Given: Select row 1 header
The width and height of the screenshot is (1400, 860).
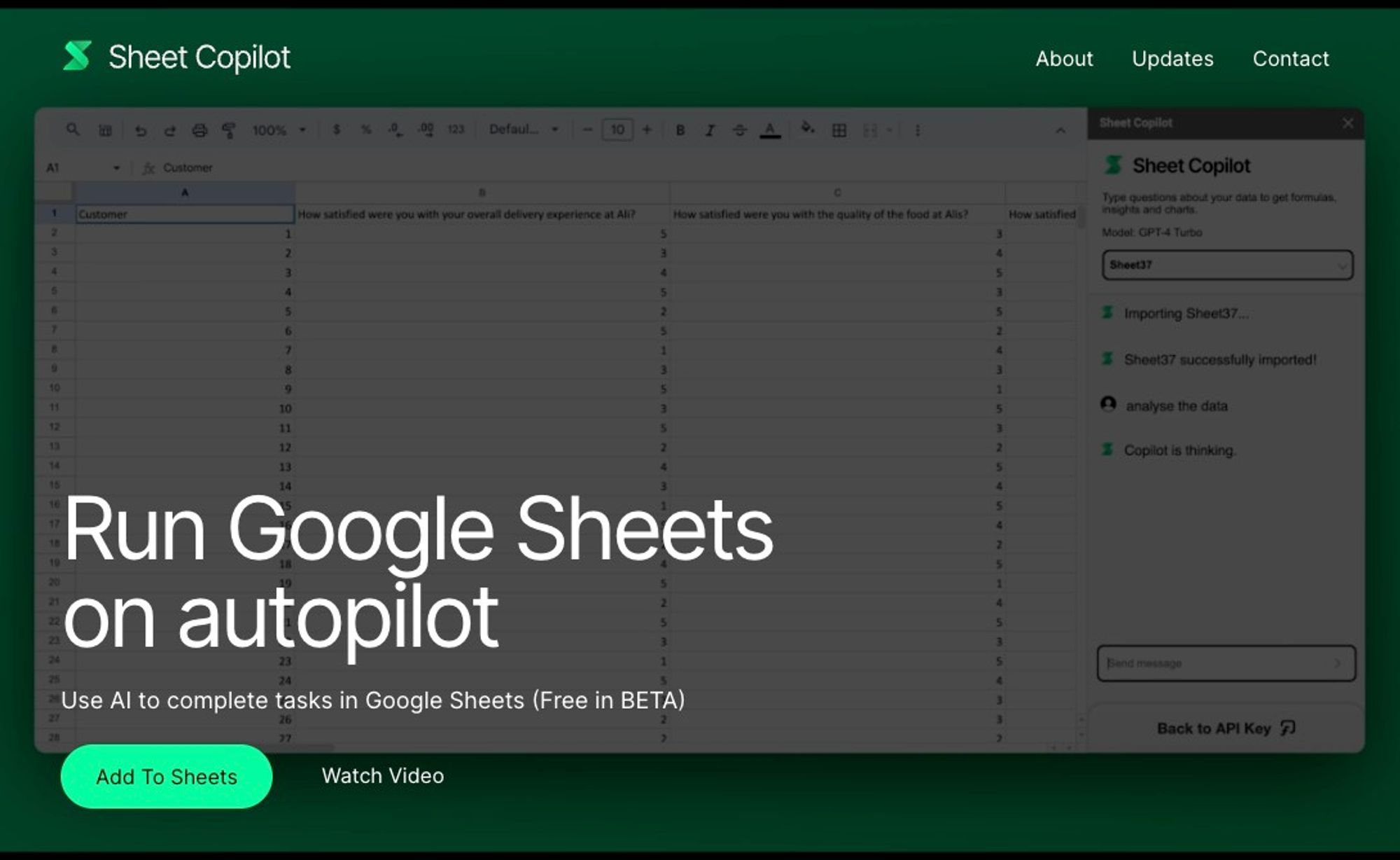Looking at the screenshot, I should point(54,213).
